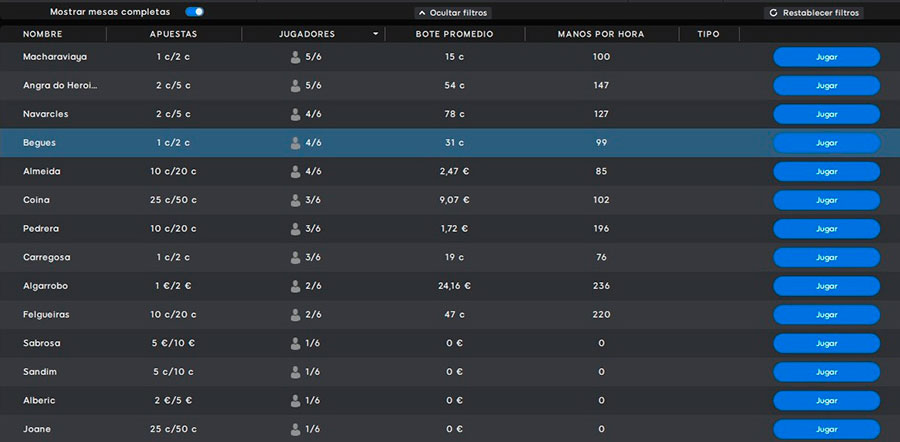
Task: Sort the table by Apuestas column
Action: 173,34
